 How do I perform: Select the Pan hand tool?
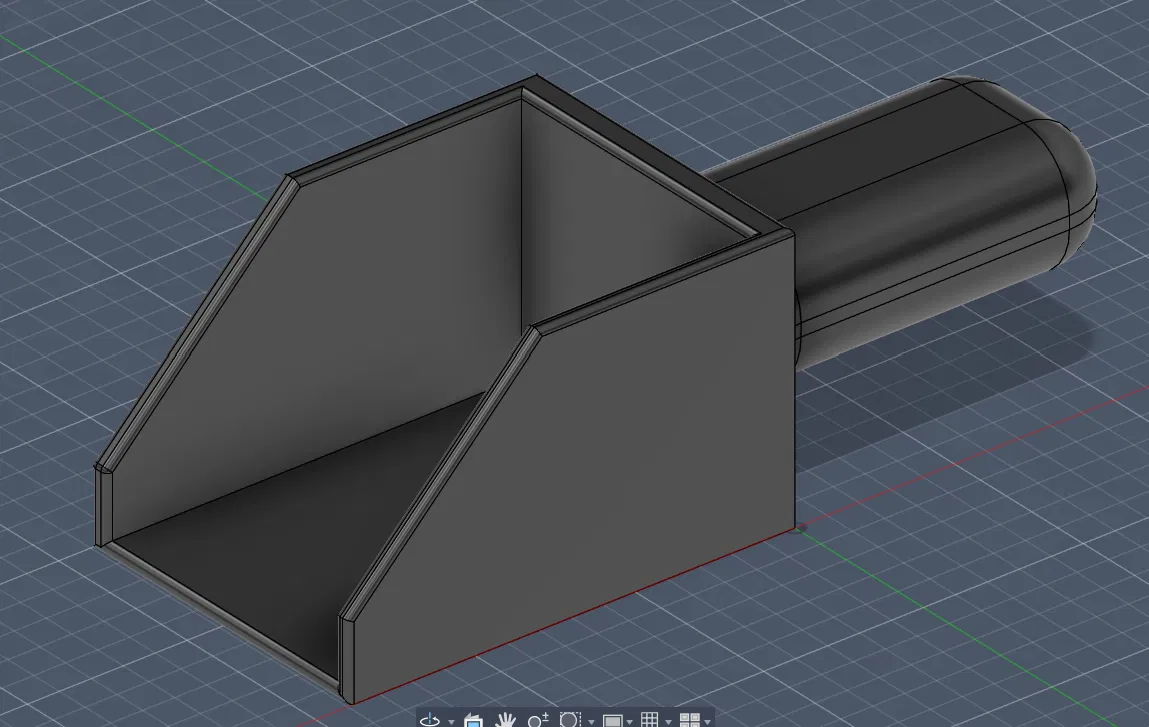tap(505, 720)
